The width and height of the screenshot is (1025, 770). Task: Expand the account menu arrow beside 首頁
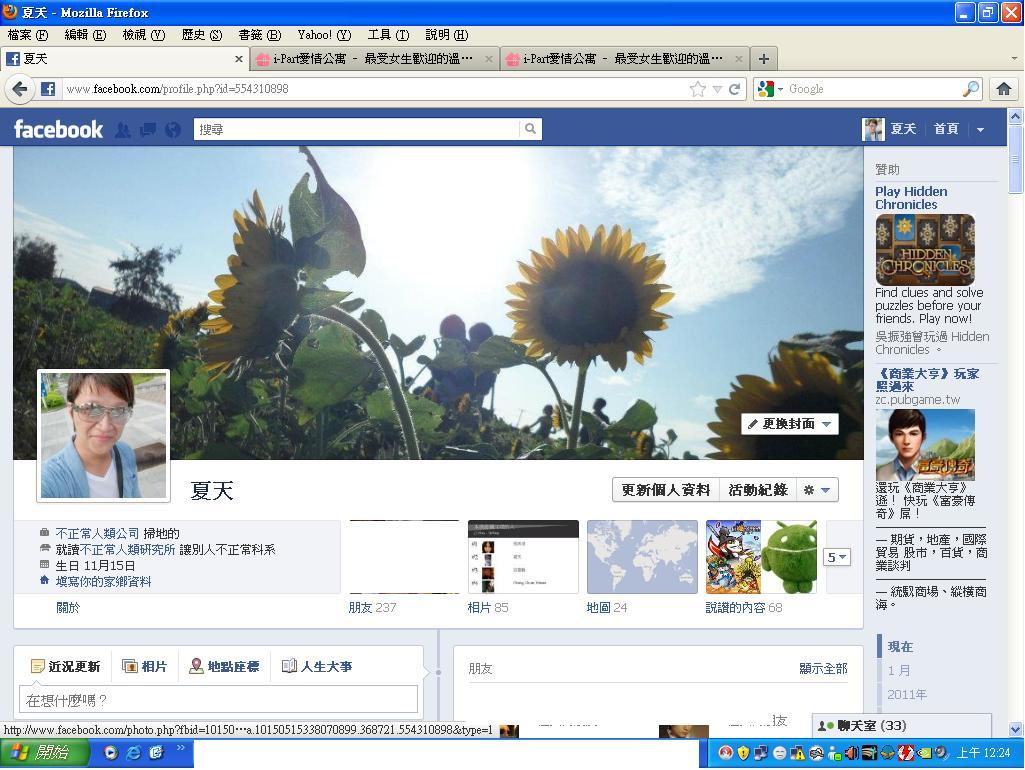tap(980, 129)
